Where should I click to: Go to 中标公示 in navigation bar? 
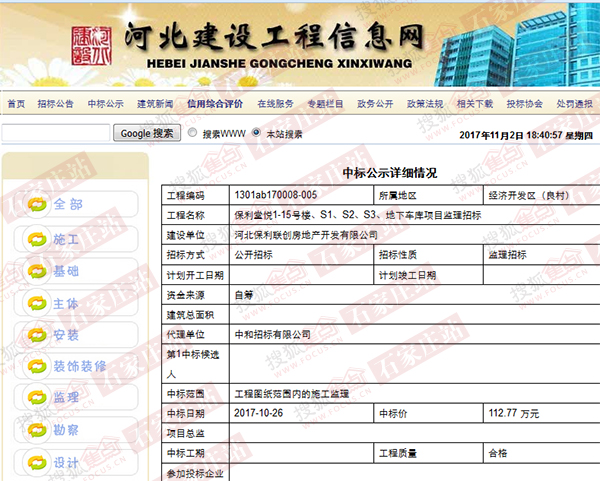[x=106, y=104]
